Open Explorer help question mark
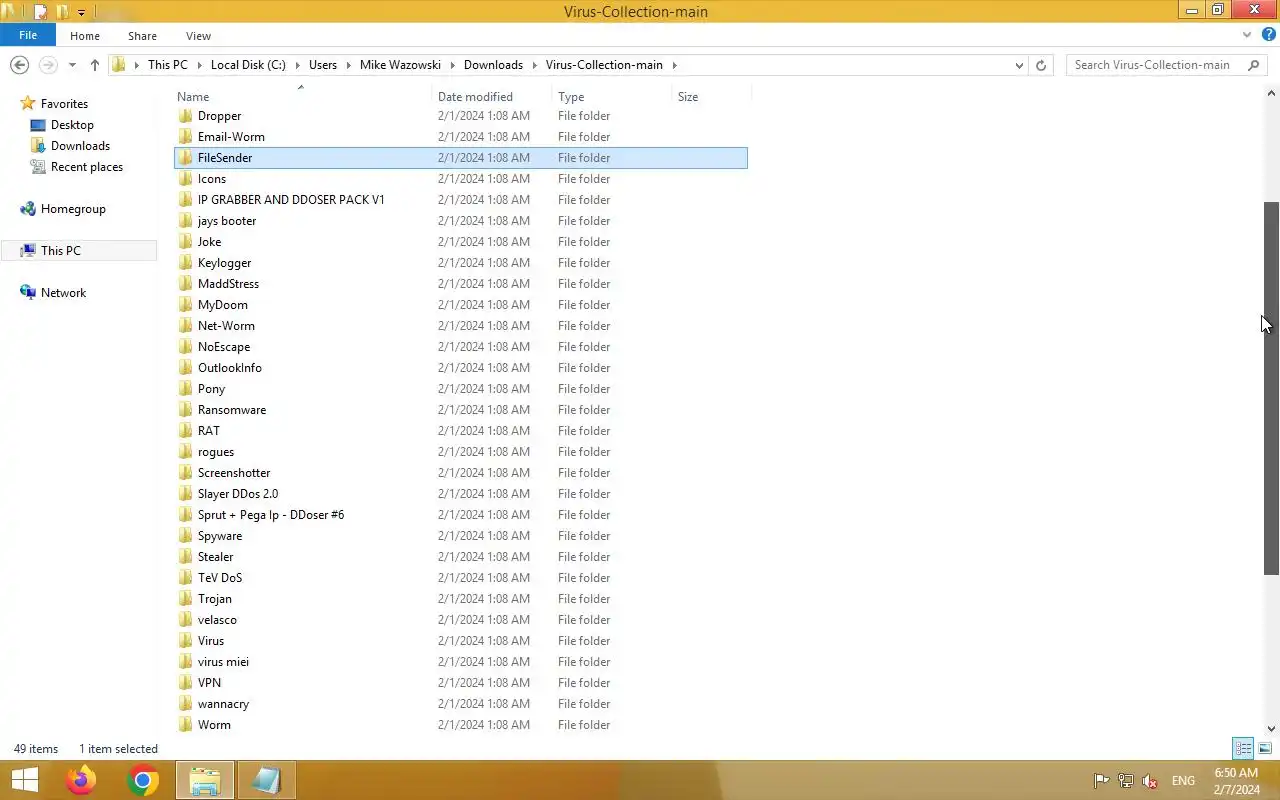The height and width of the screenshot is (800, 1280). click(x=1268, y=35)
